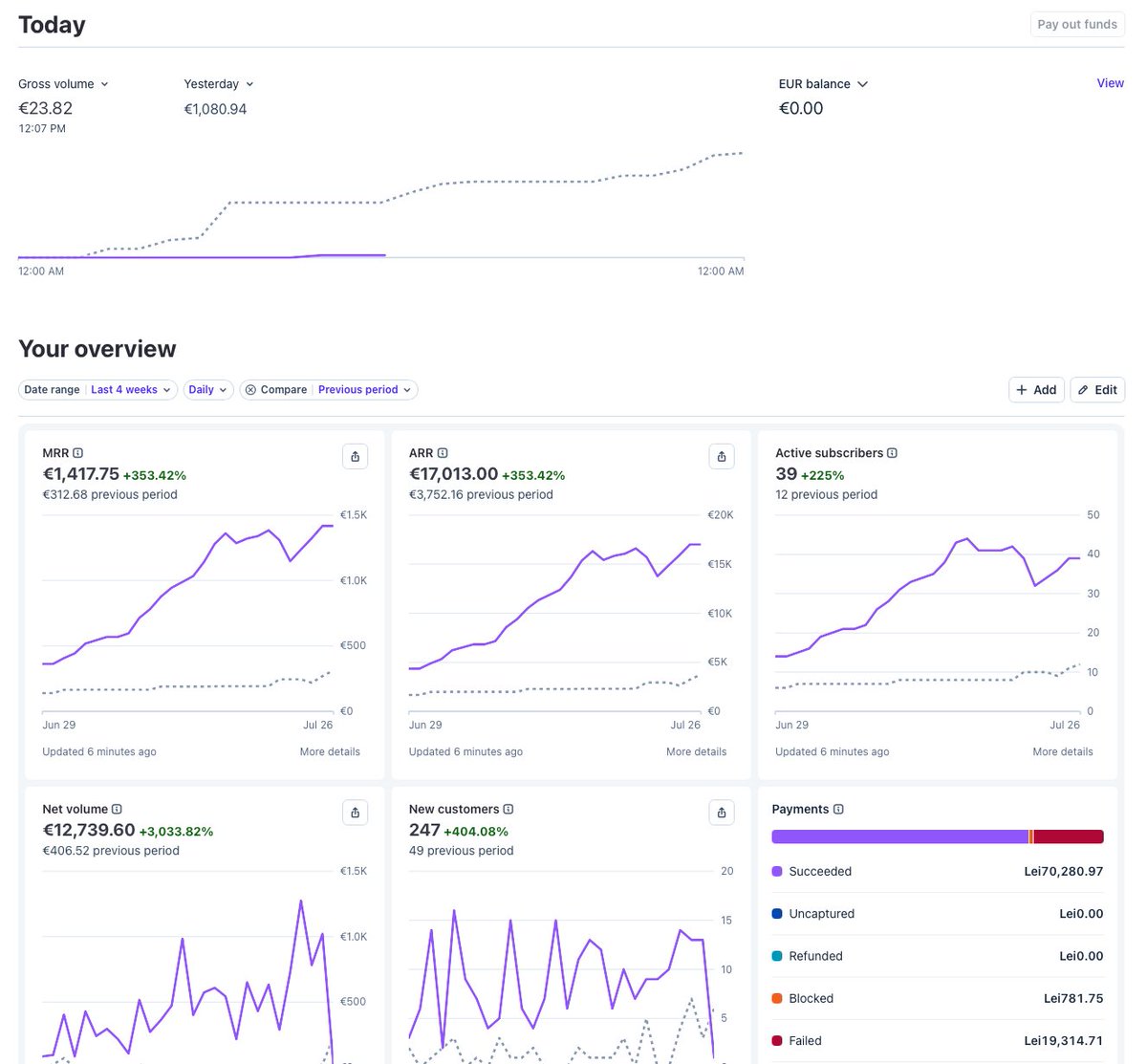This screenshot has height=1064, width=1147.
Task: Click '12 previous period' under Active subscribers
Action: pos(826,494)
